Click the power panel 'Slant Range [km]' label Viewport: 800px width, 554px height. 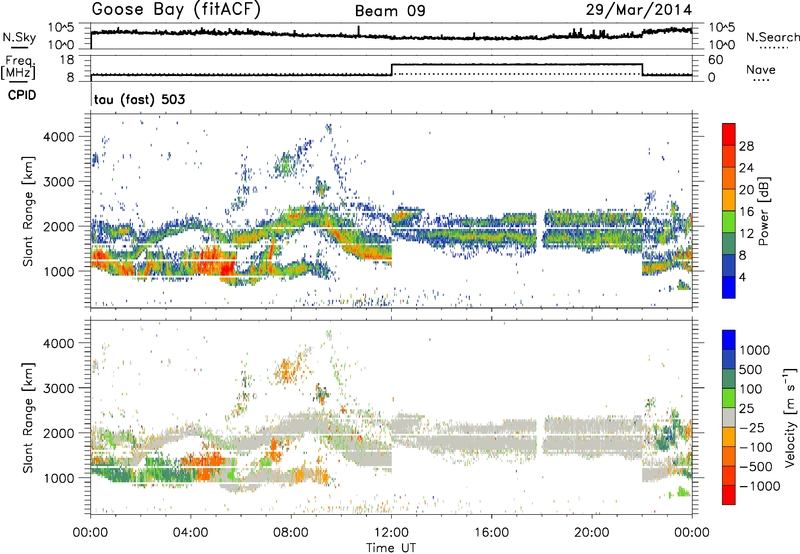(28, 211)
